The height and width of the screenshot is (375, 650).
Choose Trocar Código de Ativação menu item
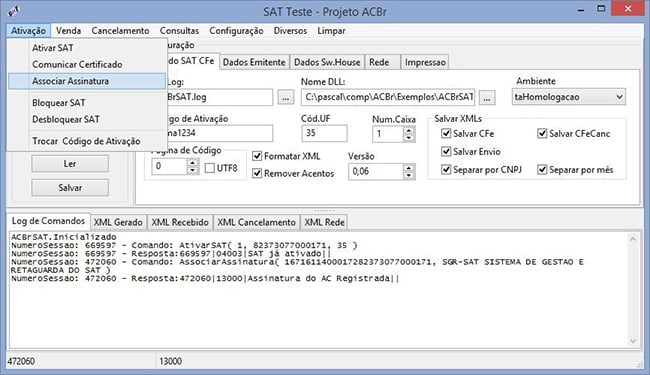click(87, 141)
